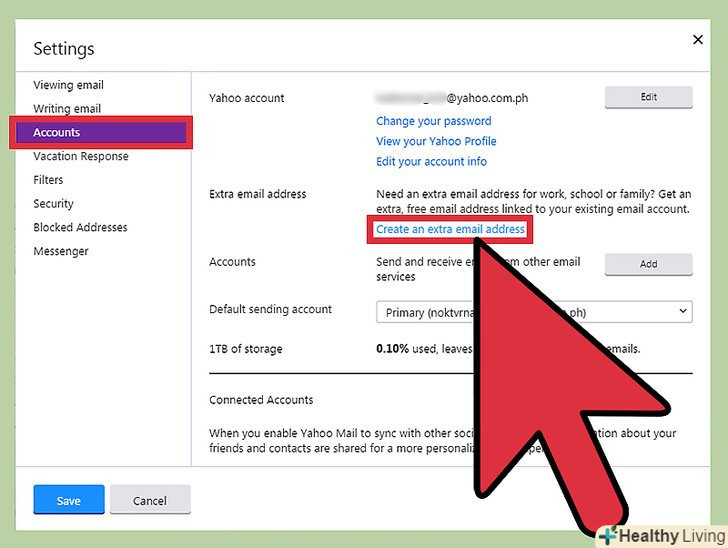Click the Settings dialog title

[x=64, y=49]
